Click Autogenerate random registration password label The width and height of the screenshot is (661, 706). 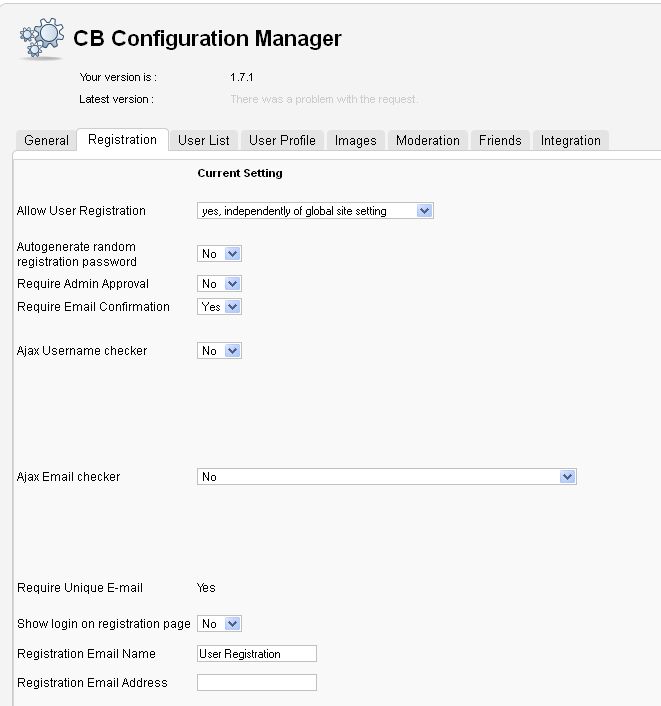point(77,254)
